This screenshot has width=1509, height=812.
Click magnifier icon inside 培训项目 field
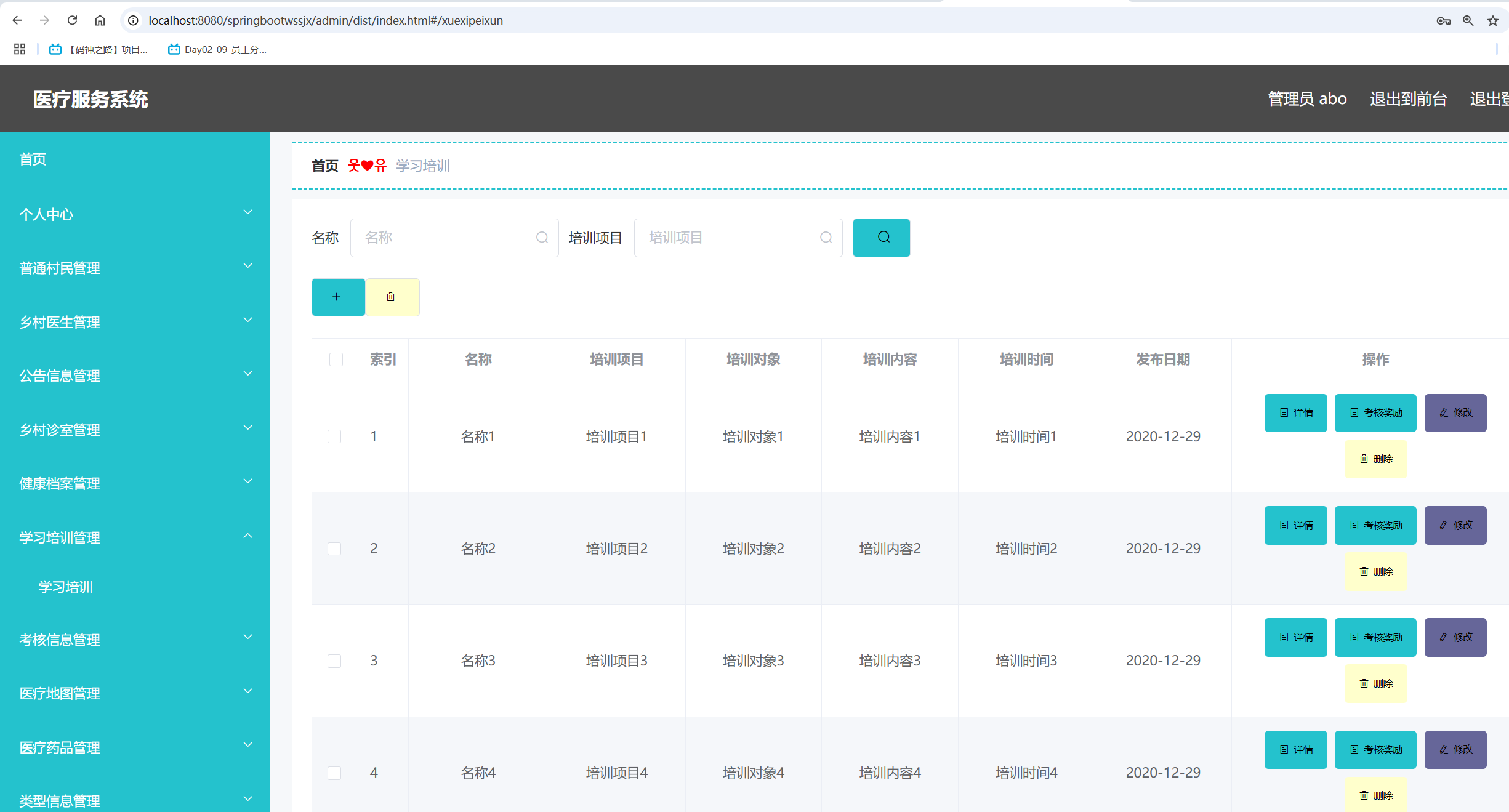click(826, 238)
